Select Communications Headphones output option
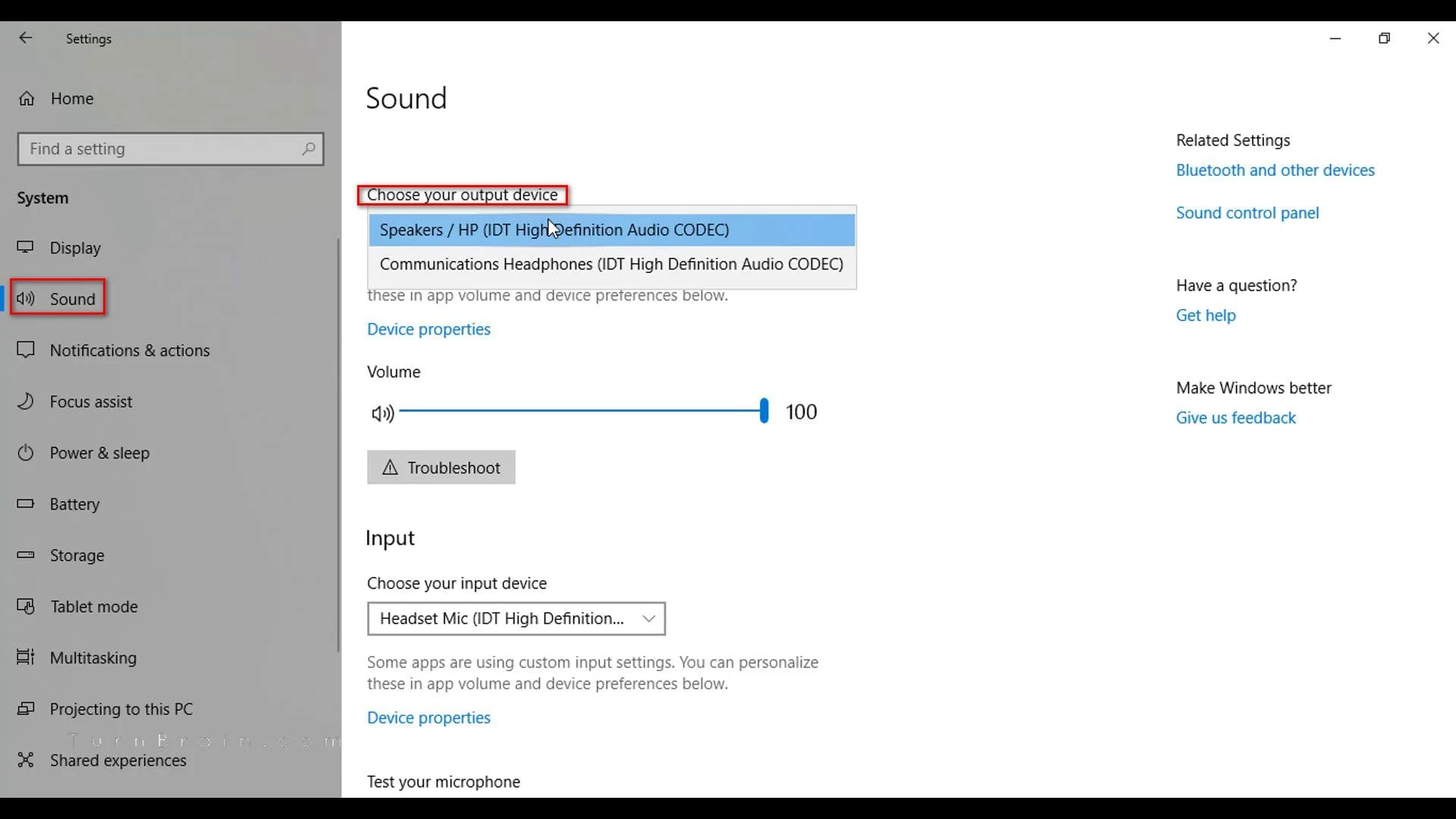Screen dimensions: 1456x819 click(x=611, y=264)
